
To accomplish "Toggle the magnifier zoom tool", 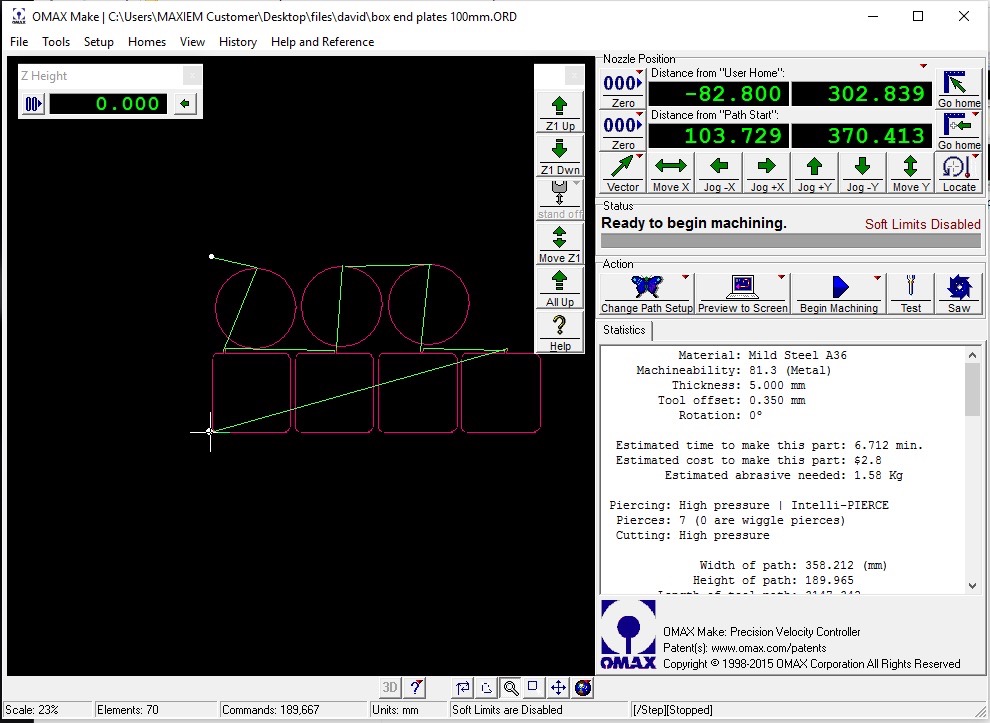I will [x=511, y=688].
